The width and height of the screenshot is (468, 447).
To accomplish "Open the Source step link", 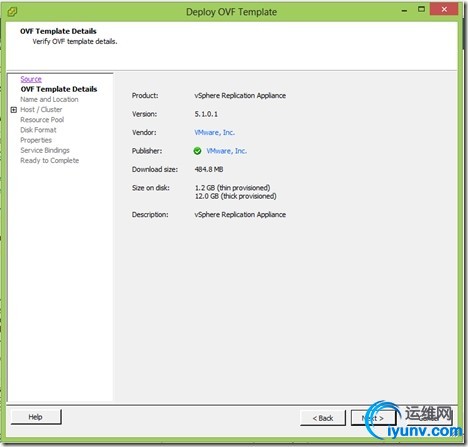I will point(31,79).
